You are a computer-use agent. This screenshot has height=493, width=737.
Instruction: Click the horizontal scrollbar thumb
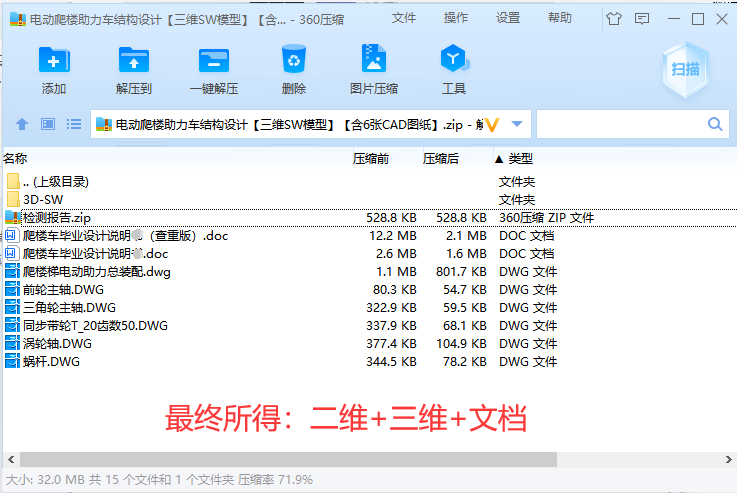point(288,459)
